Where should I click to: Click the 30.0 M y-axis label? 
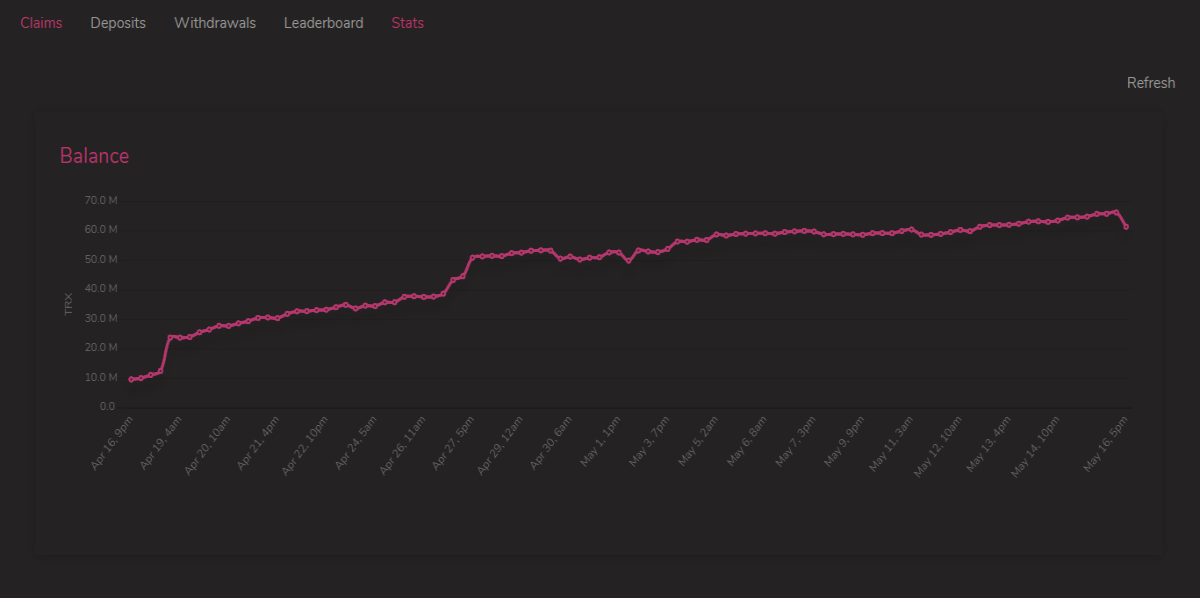(101, 318)
